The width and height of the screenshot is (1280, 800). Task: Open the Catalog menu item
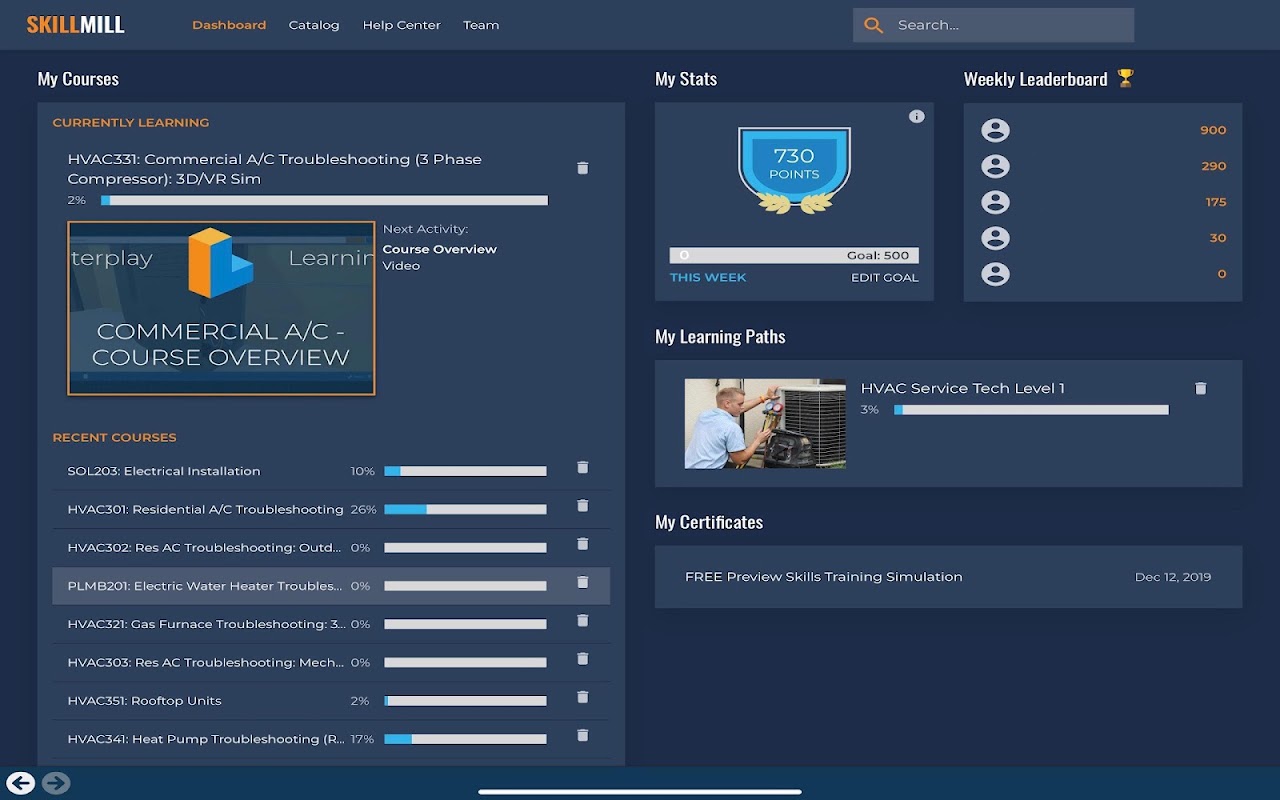(314, 25)
